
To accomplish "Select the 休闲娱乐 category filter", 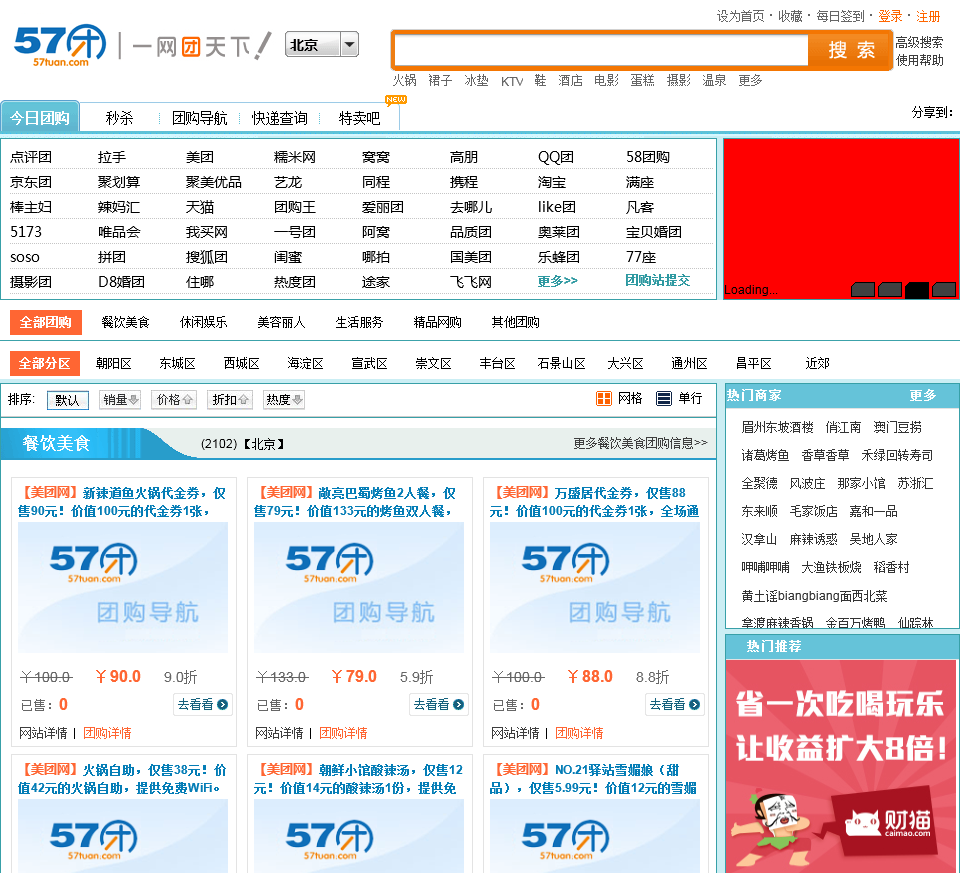I will click(203, 323).
